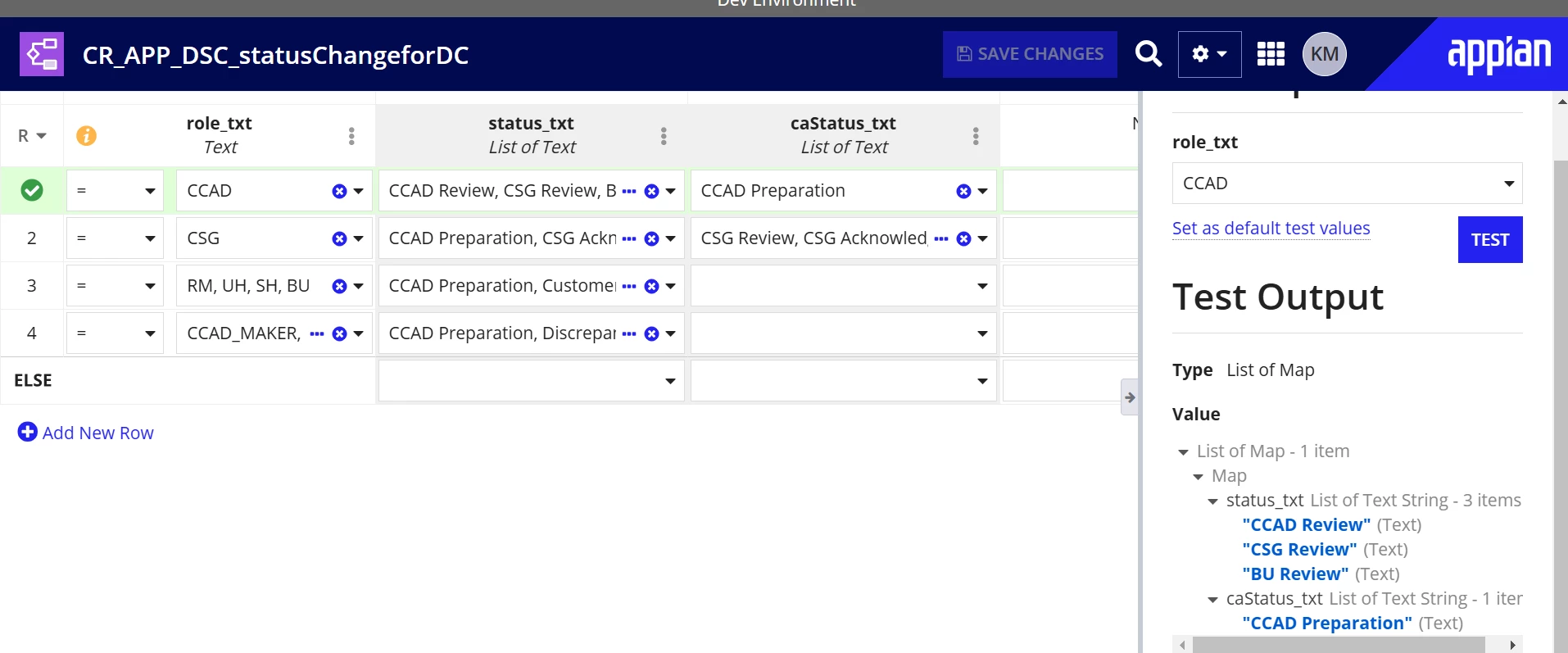The height and width of the screenshot is (653, 1568).
Task: Open the settings gear menu
Action: (1209, 54)
